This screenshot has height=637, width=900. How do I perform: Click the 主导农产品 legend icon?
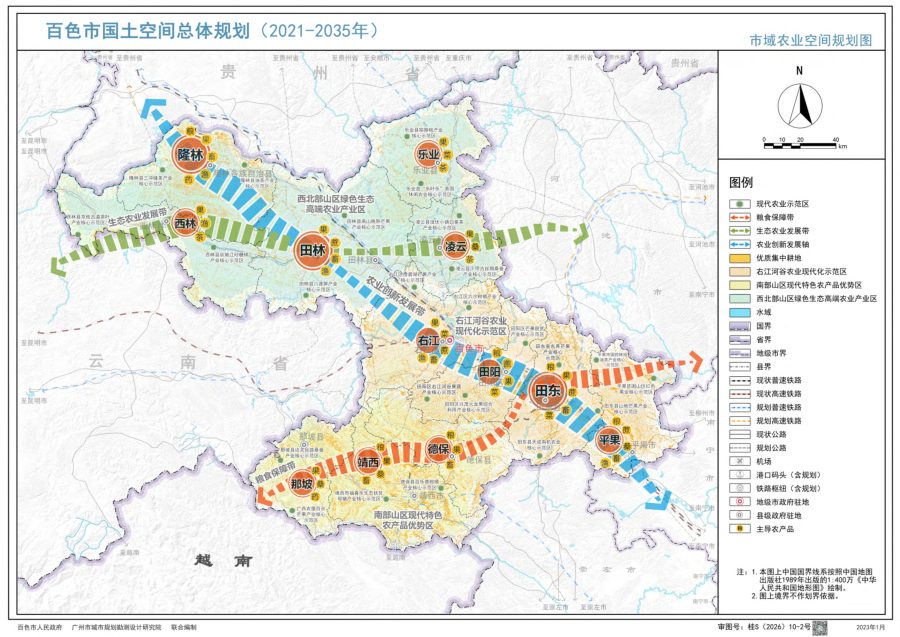(740, 529)
